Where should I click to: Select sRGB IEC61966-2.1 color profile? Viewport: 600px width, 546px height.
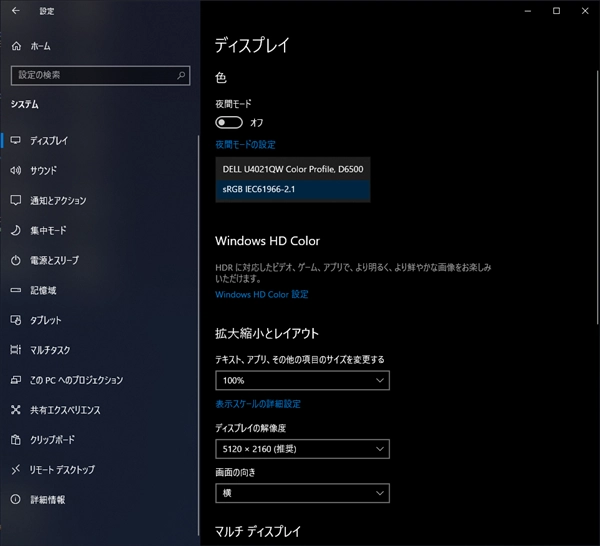293,189
